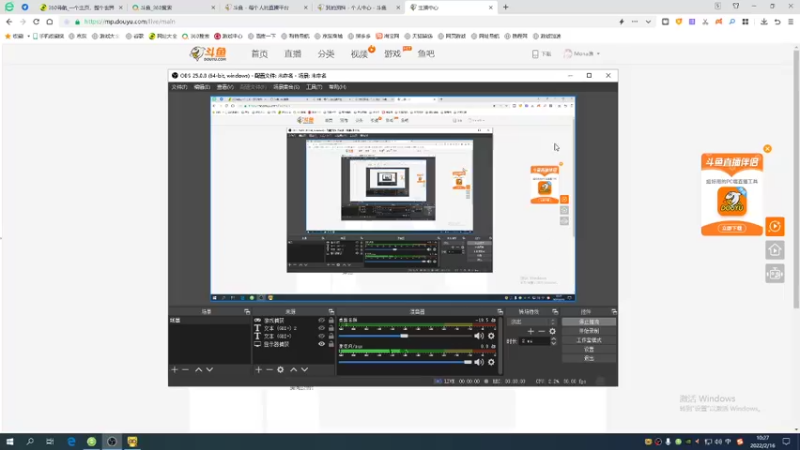Click the start recording button in Controls
The width and height of the screenshot is (800, 450).
tap(589, 331)
